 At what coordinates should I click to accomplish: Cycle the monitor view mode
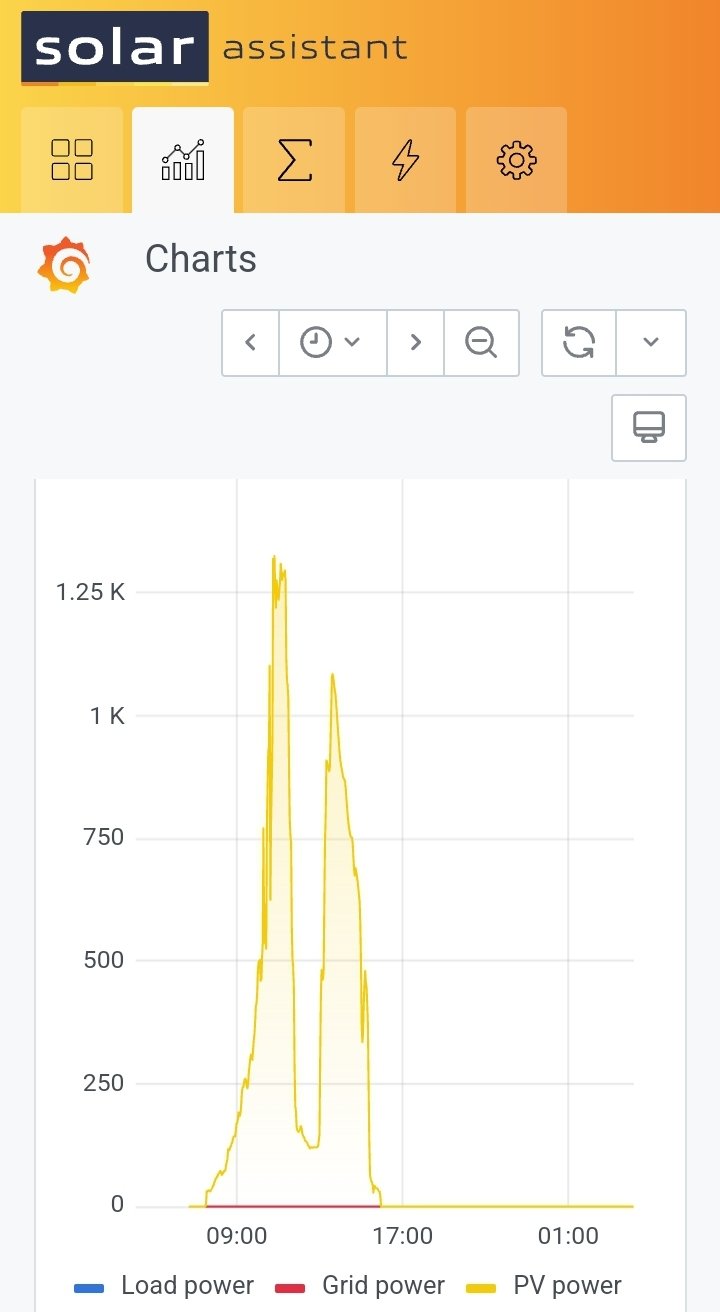tap(649, 427)
